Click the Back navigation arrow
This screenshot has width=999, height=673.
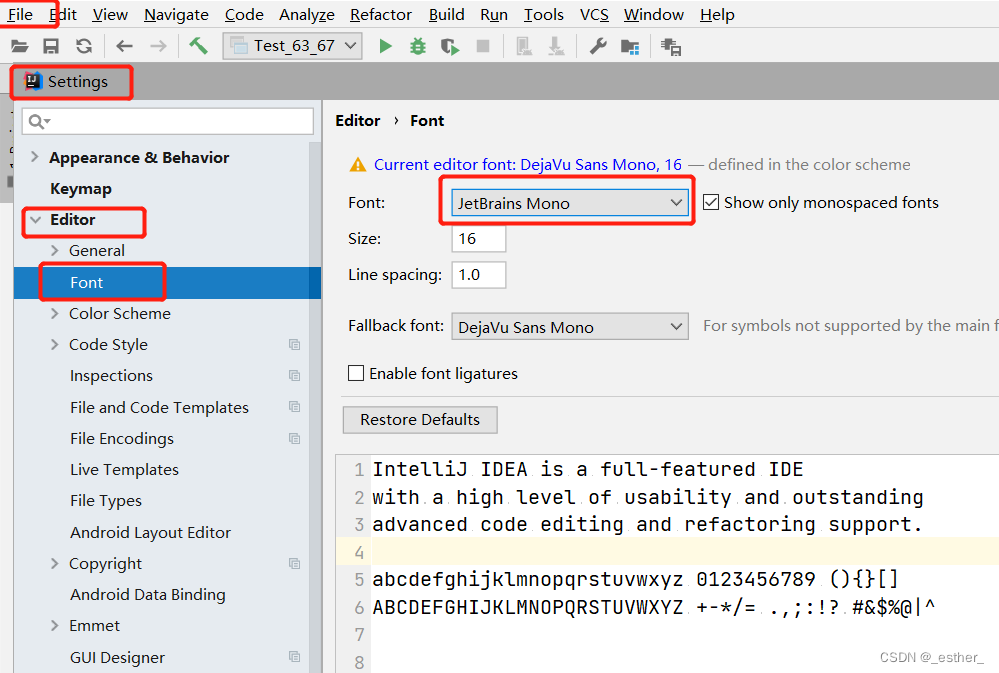point(124,46)
